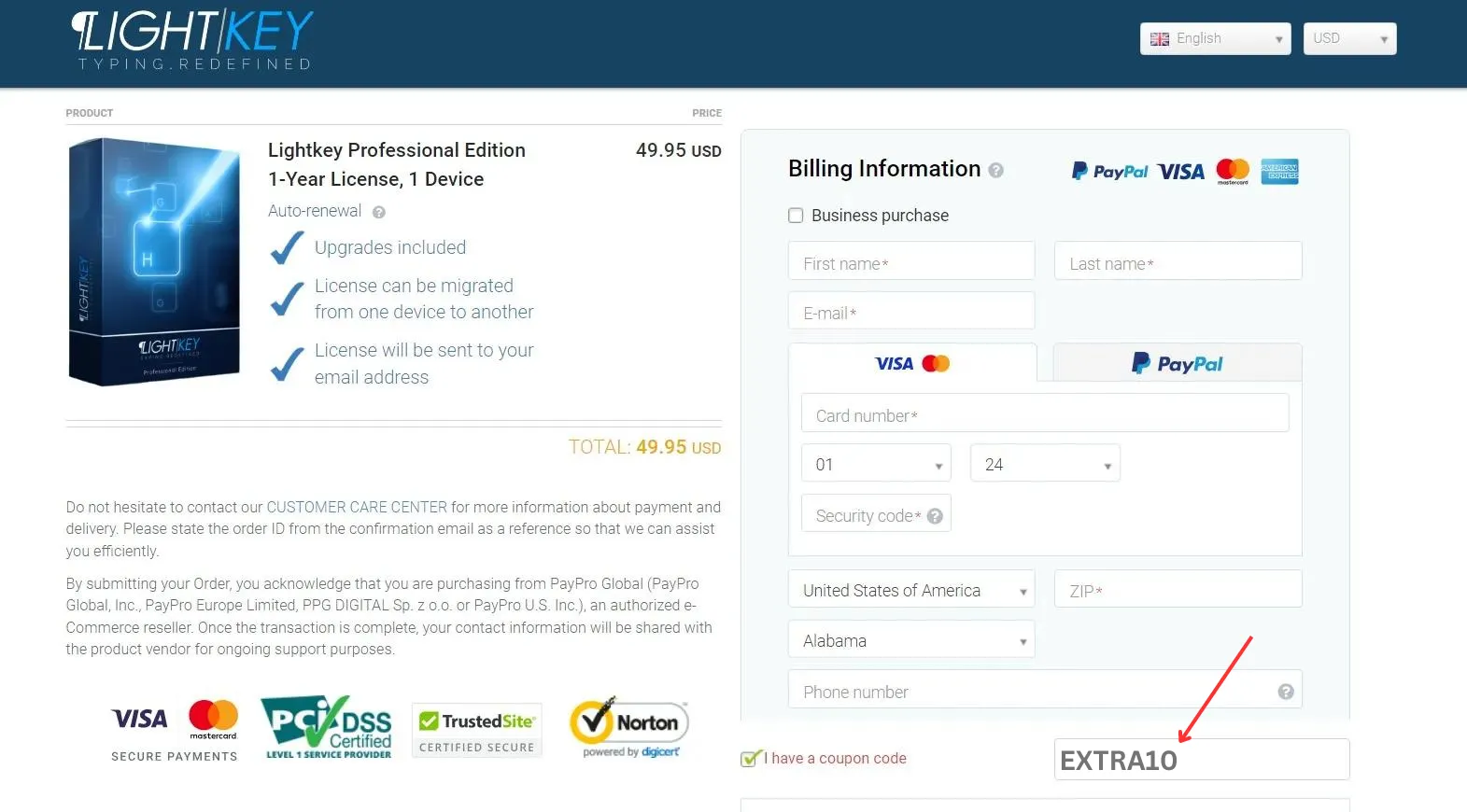This screenshot has width=1467, height=812.
Task: Uncheck the I have a coupon code box
Action: (x=749, y=759)
